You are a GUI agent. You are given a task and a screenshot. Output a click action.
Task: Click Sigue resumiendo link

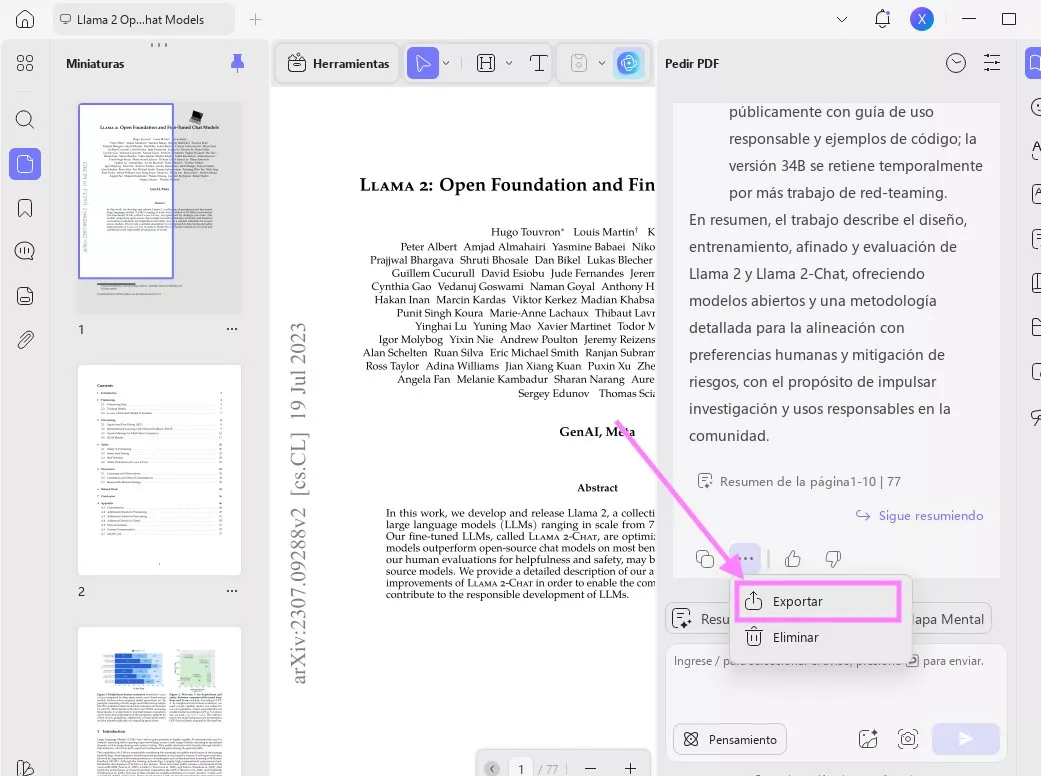click(920, 516)
